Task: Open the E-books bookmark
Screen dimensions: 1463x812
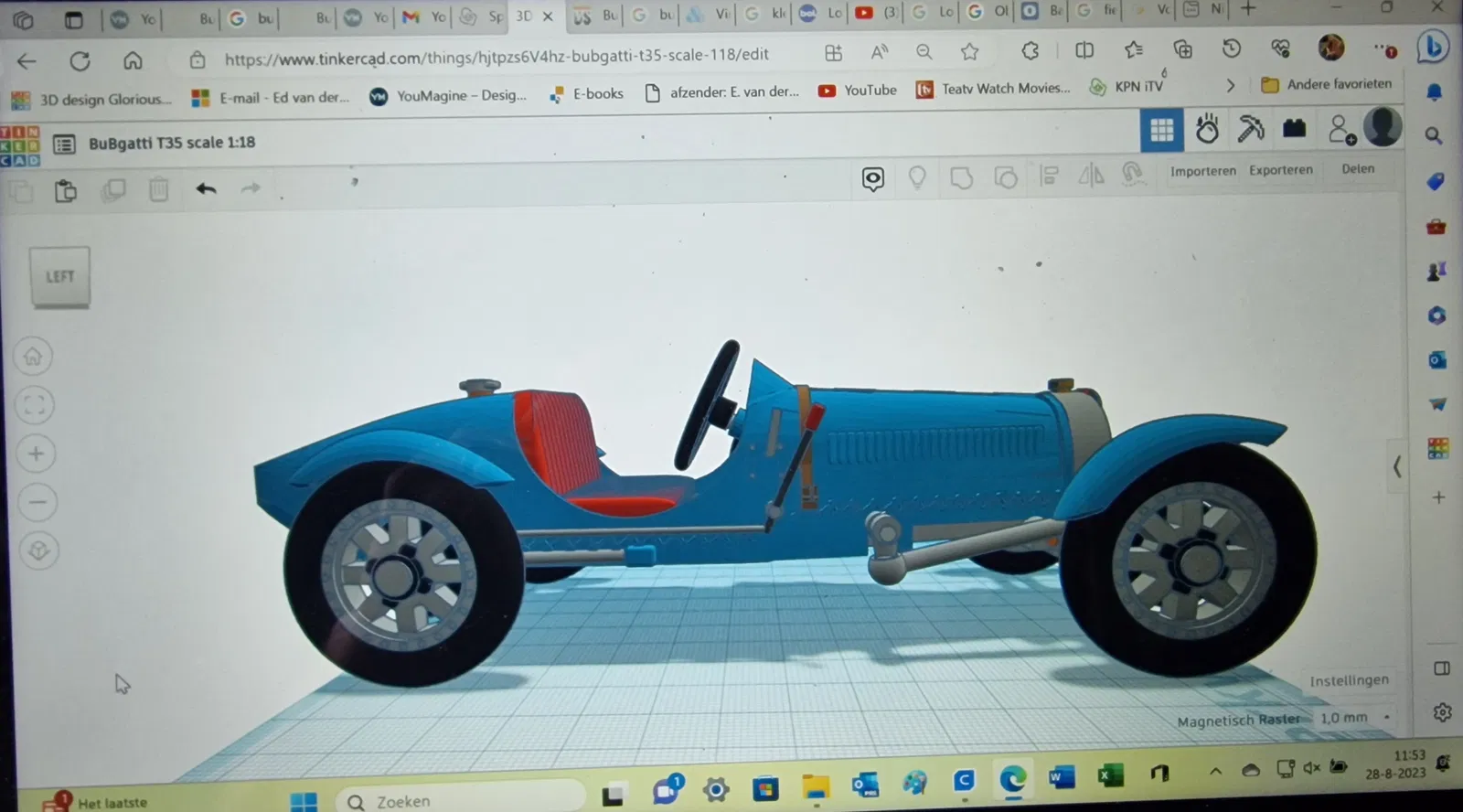Action: 585,94
